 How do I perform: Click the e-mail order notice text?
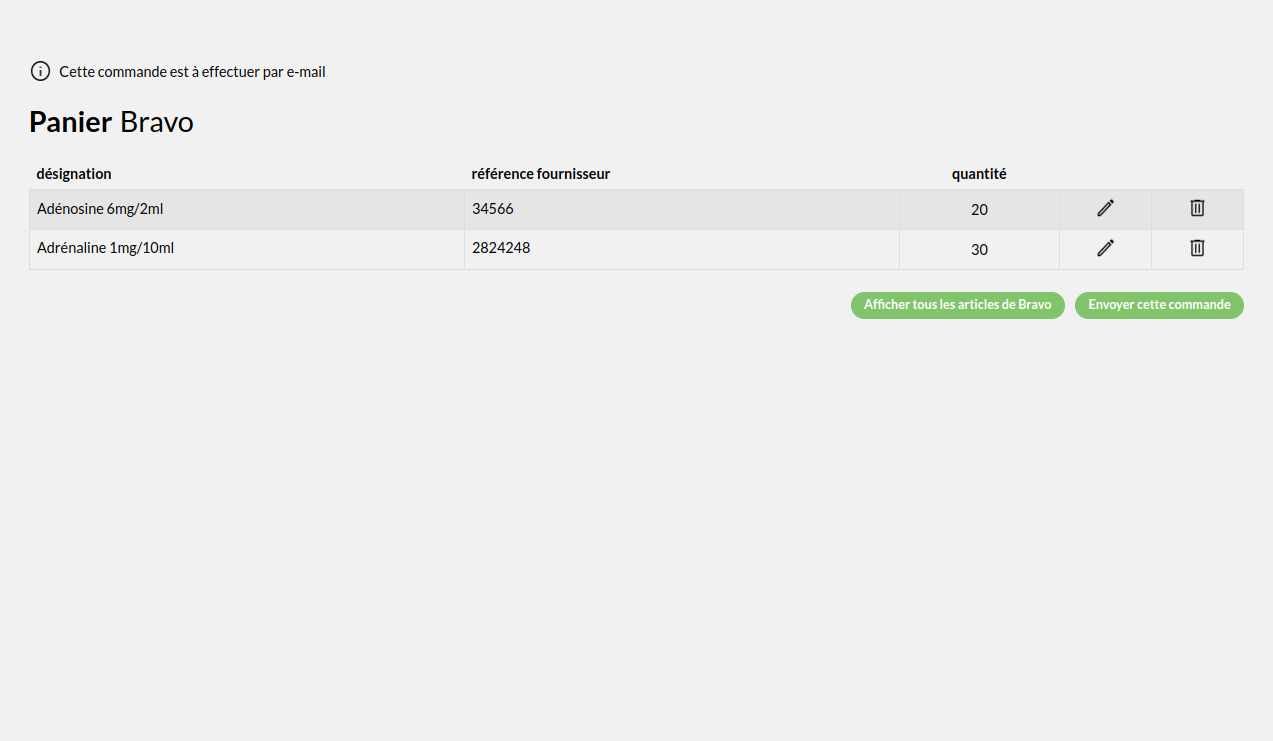pyautogui.click(x=192, y=72)
